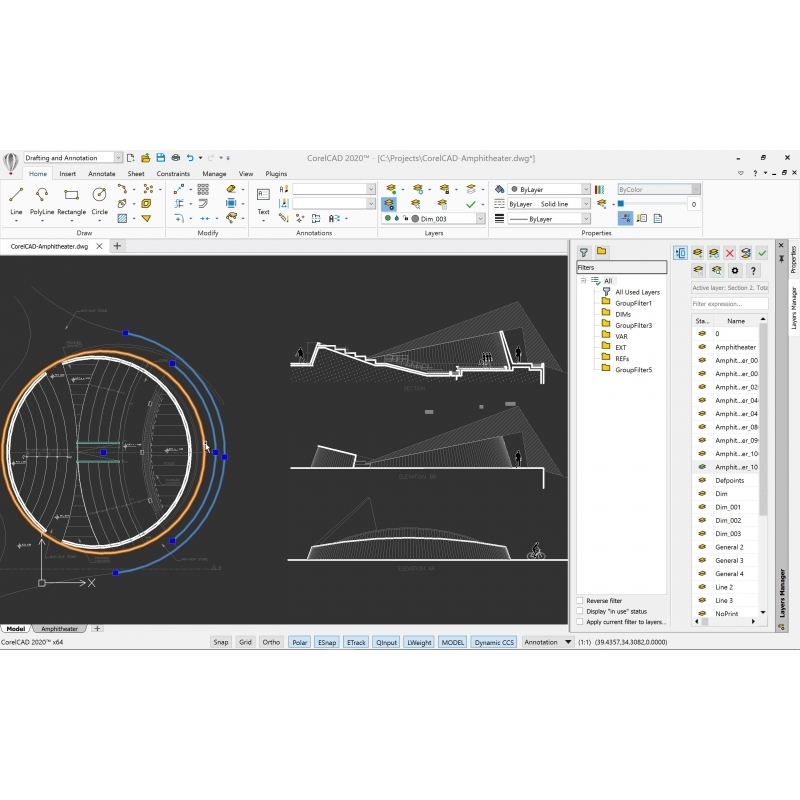Open the ByLayer line color dropdown
Viewport: 800px width, 800px height.
pyautogui.click(x=586, y=189)
